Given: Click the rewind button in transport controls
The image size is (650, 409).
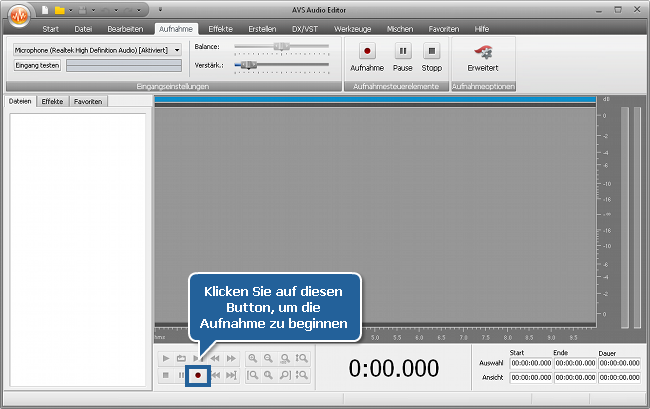Looking at the screenshot, I should tap(215, 358).
